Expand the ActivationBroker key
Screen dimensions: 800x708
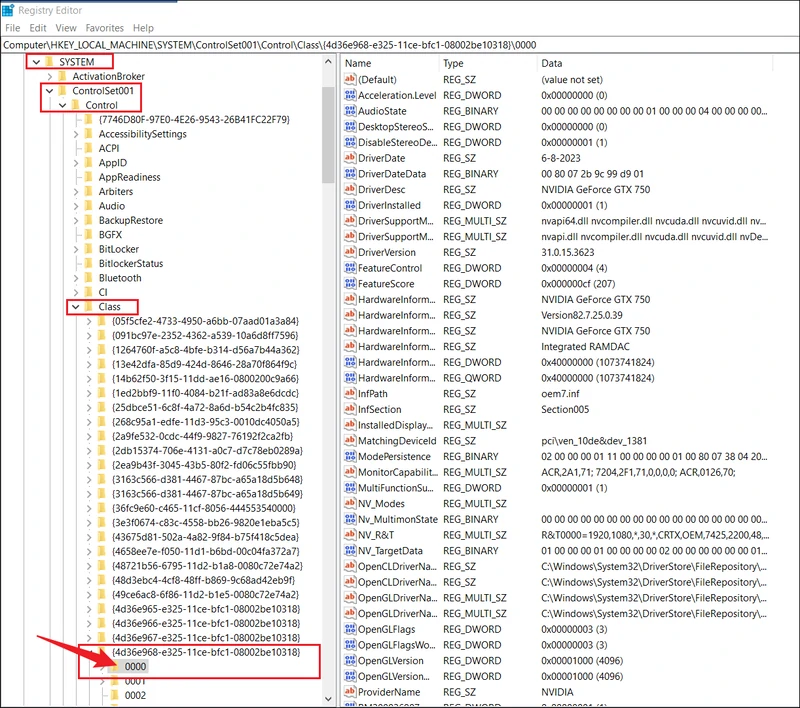[x=49, y=77]
